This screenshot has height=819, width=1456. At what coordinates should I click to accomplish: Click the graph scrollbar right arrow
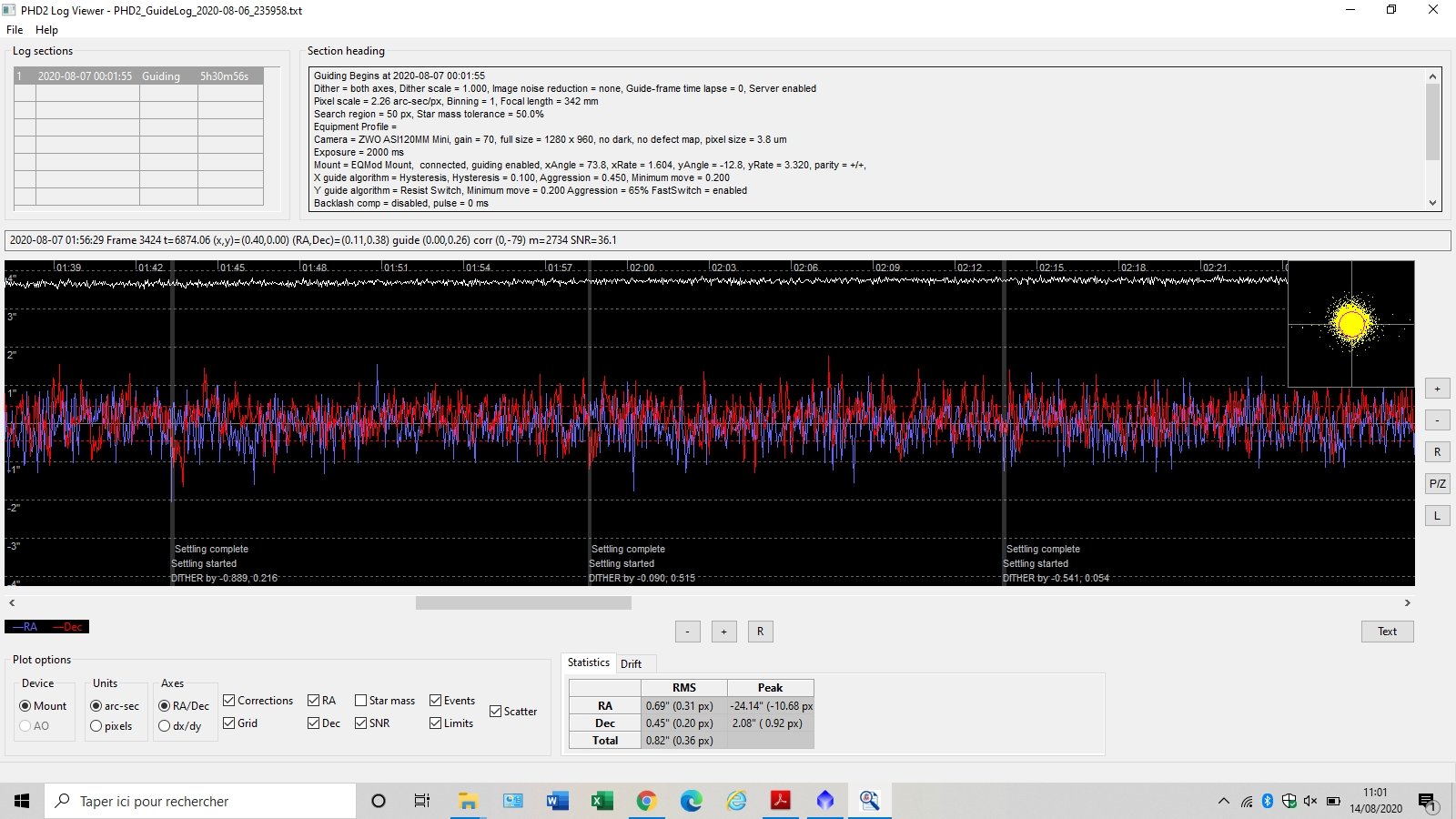1407,602
